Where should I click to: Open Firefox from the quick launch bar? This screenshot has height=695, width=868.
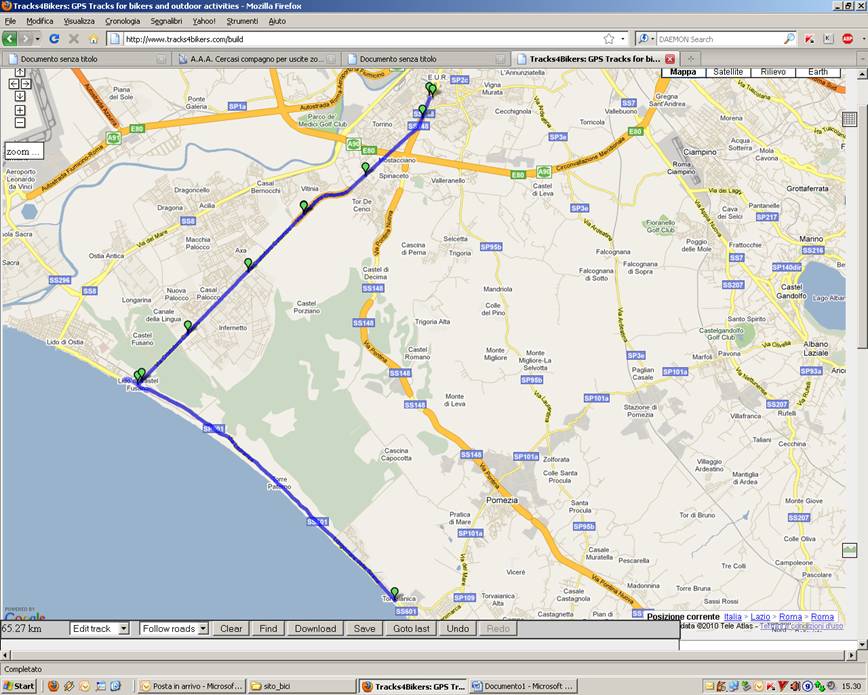tap(53, 686)
